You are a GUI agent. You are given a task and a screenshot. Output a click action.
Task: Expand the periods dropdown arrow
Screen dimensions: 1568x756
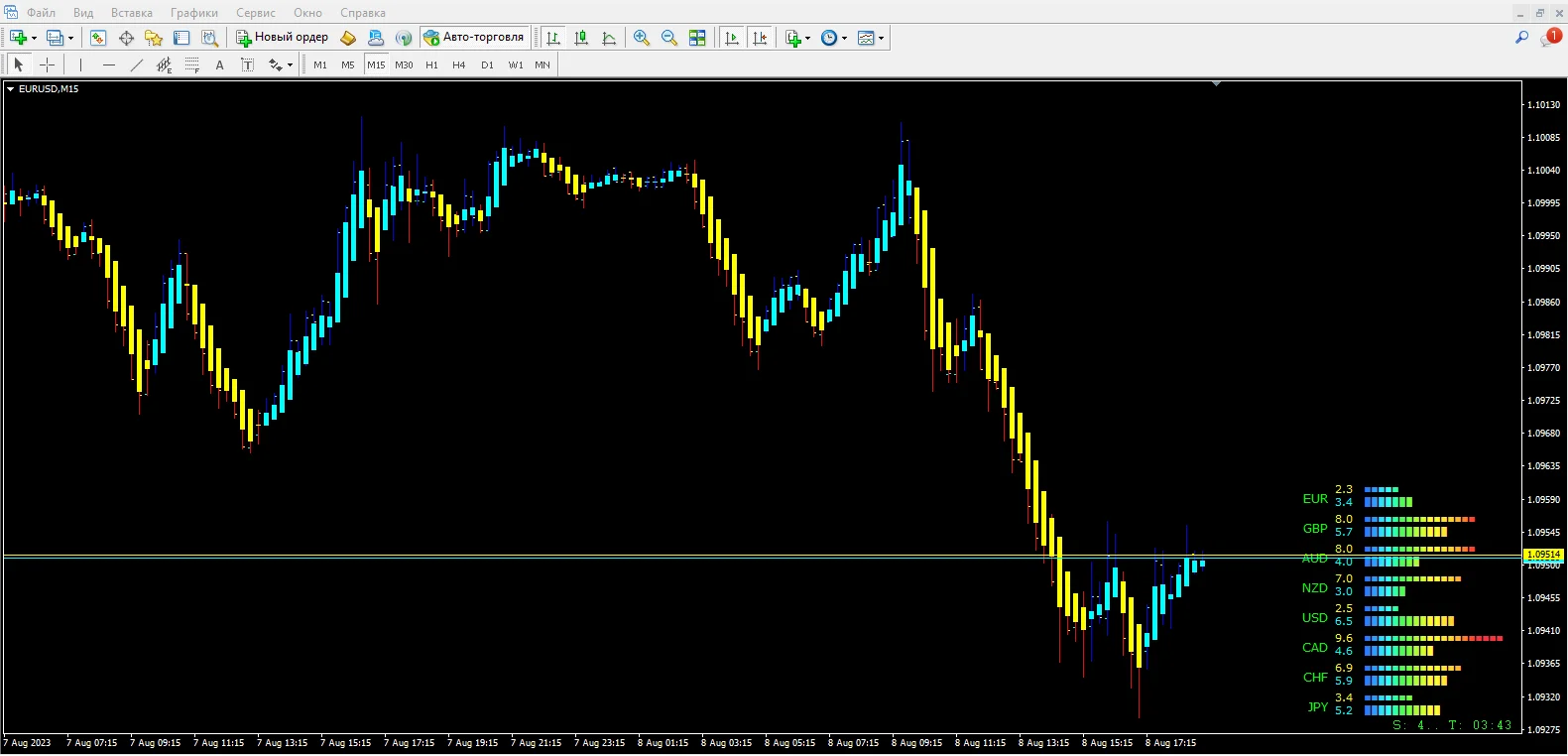point(844,38)
